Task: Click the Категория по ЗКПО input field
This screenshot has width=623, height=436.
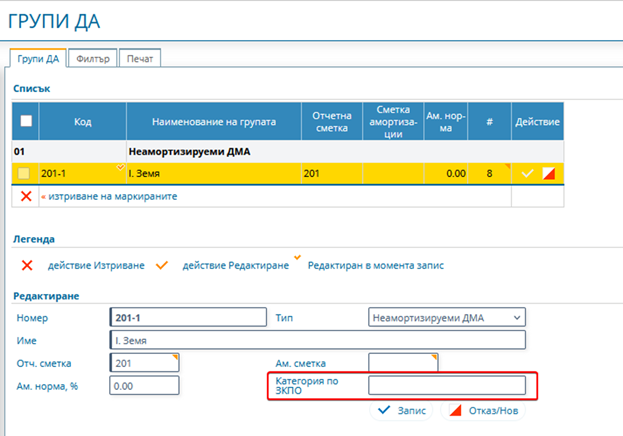Action: [447, 386]
